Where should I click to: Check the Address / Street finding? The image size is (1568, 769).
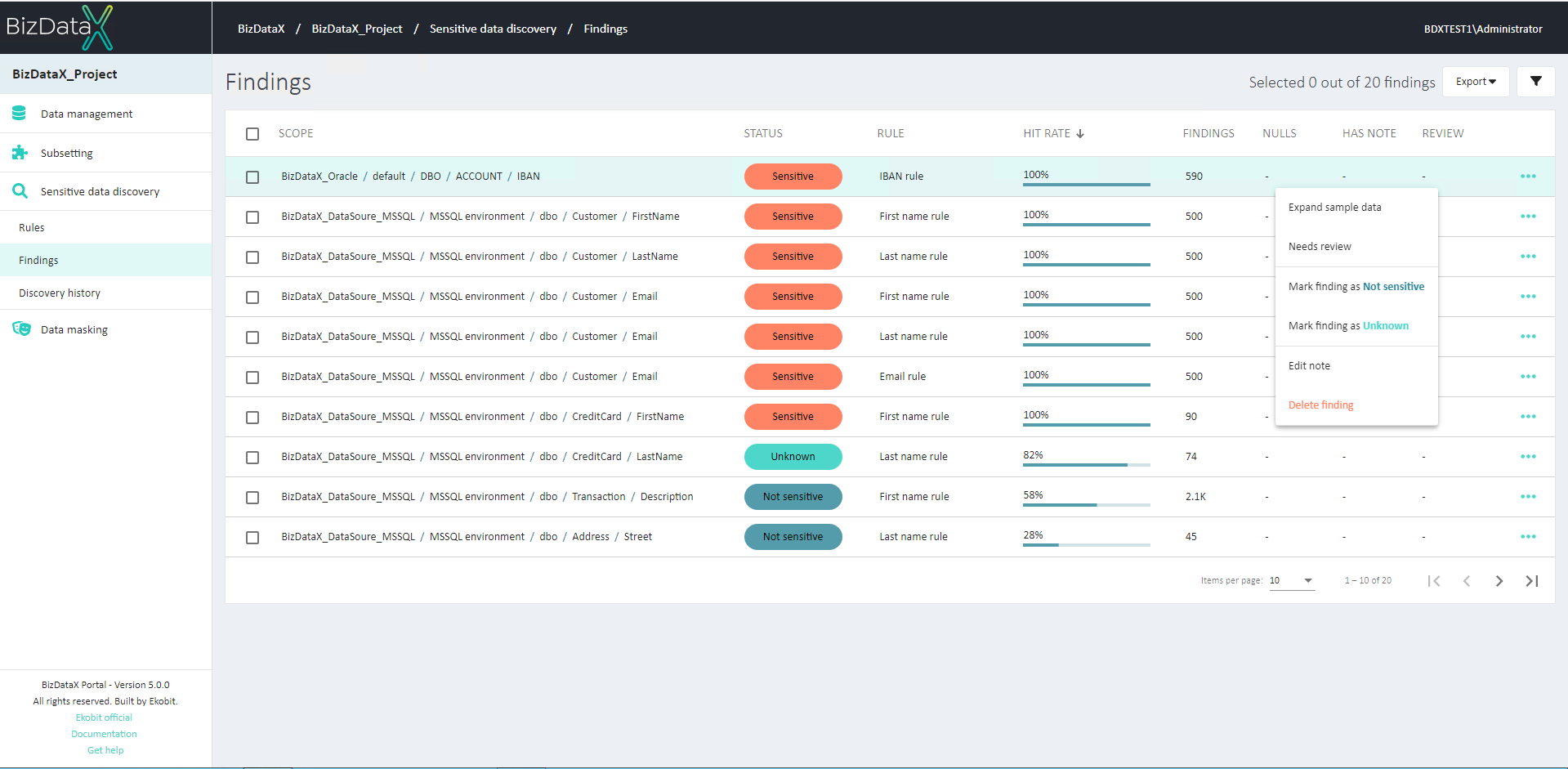[252, 538]
